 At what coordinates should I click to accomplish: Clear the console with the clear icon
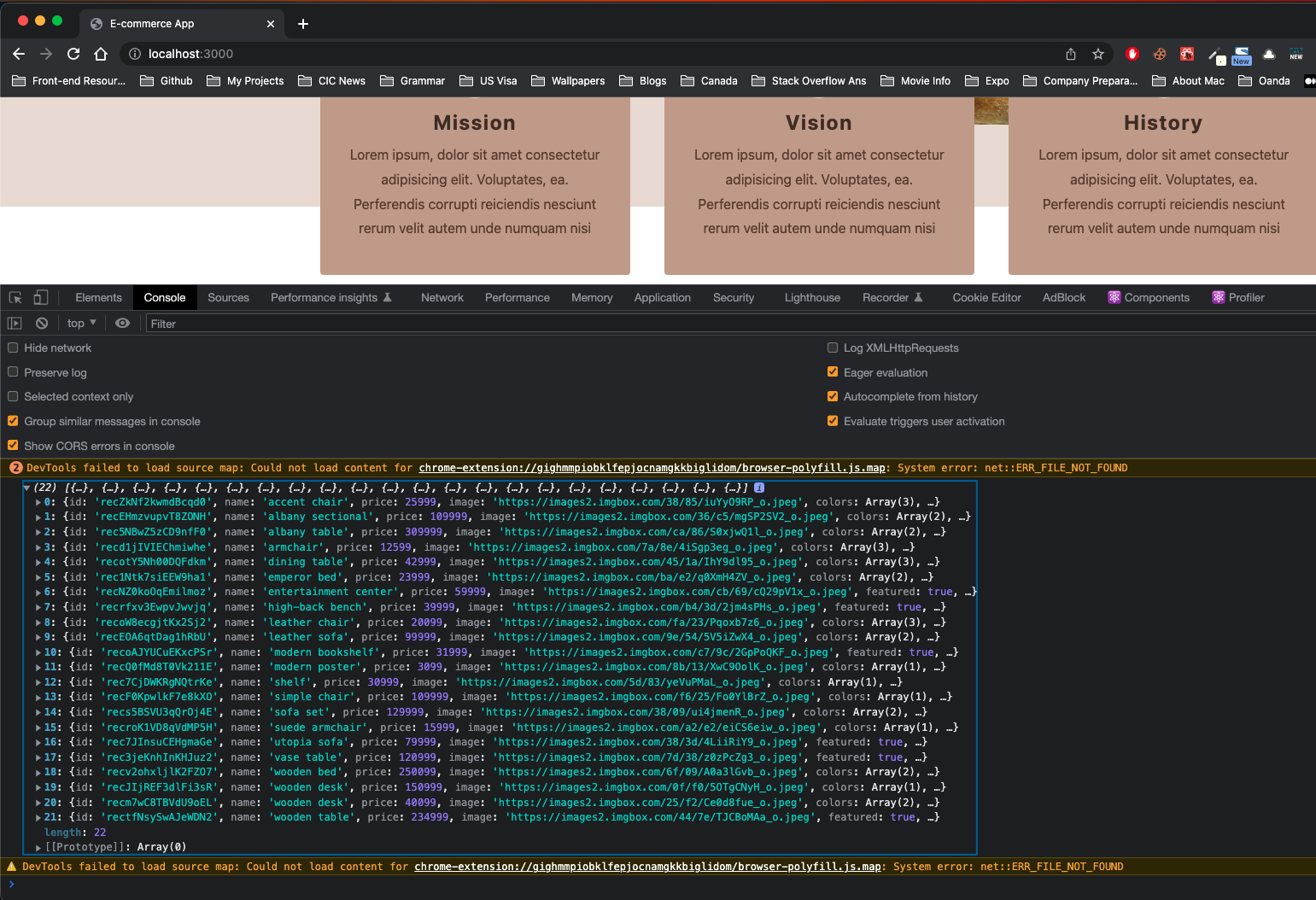pyautogui.click(x=42, y=324)
